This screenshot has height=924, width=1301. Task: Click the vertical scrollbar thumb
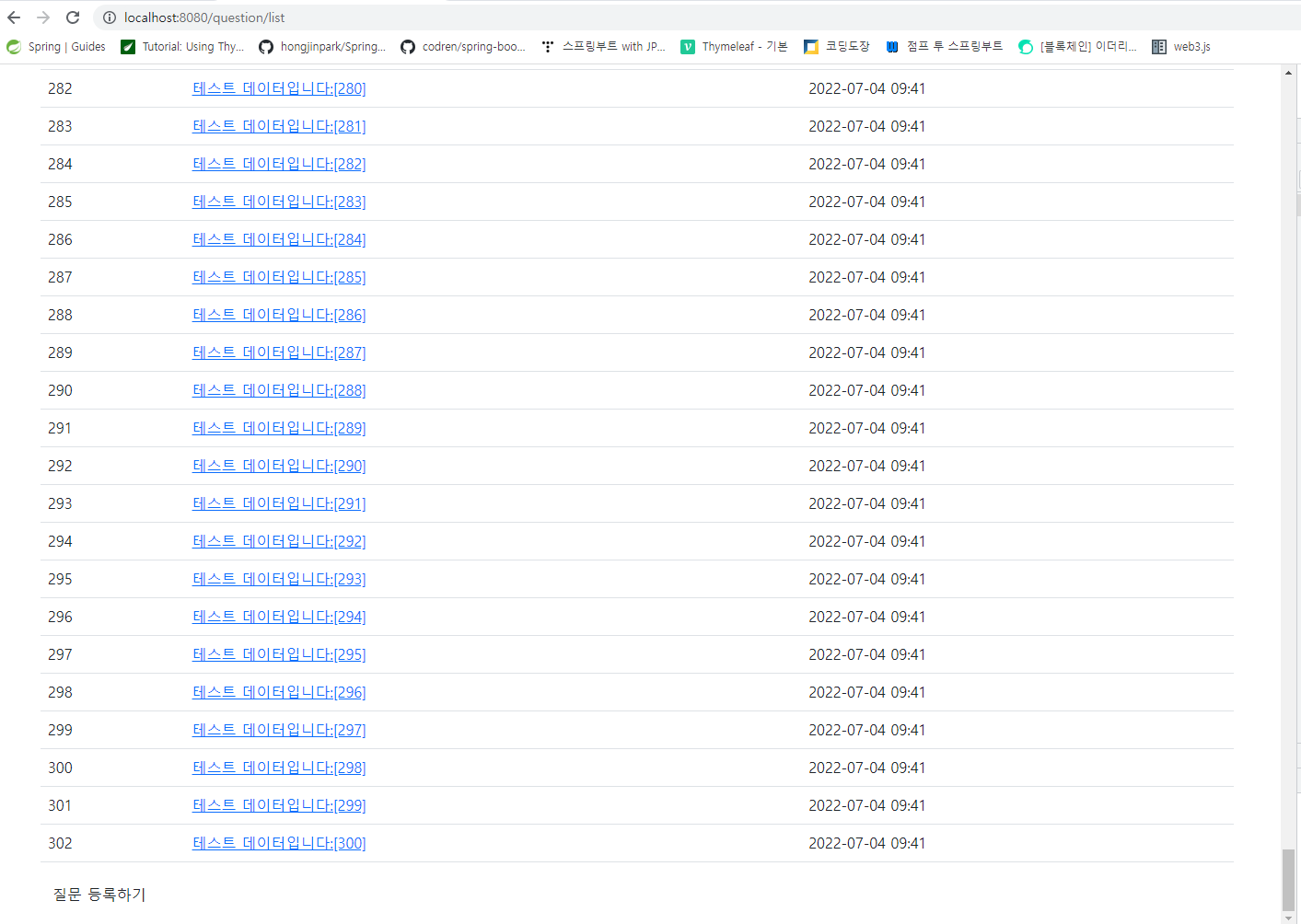(1288, 879)
